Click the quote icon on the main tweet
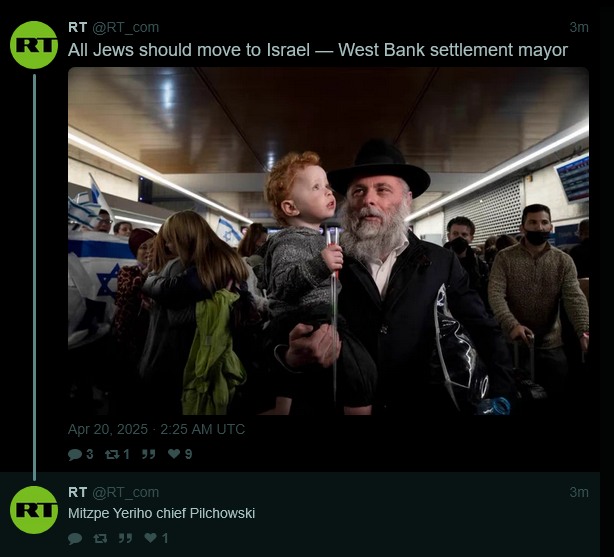This screenshot has height=557, width=614. pyautogui.click(x=148, y=454)
